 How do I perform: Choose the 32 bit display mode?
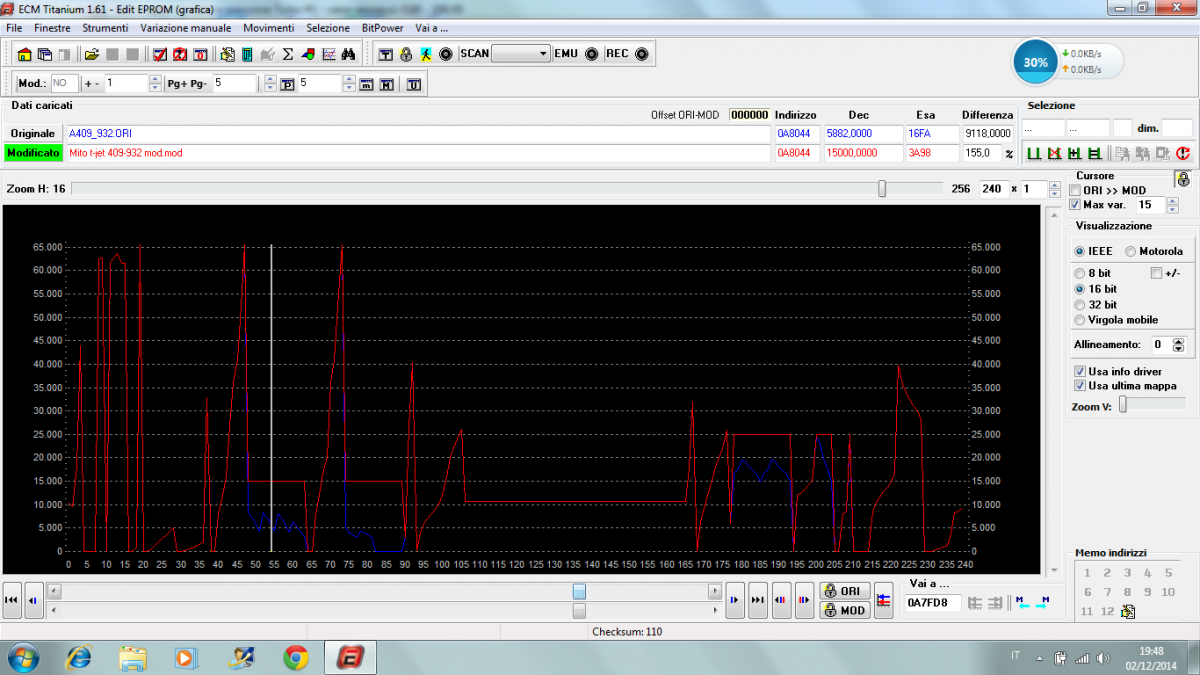pyautogui.click(x=1079, y=304)
